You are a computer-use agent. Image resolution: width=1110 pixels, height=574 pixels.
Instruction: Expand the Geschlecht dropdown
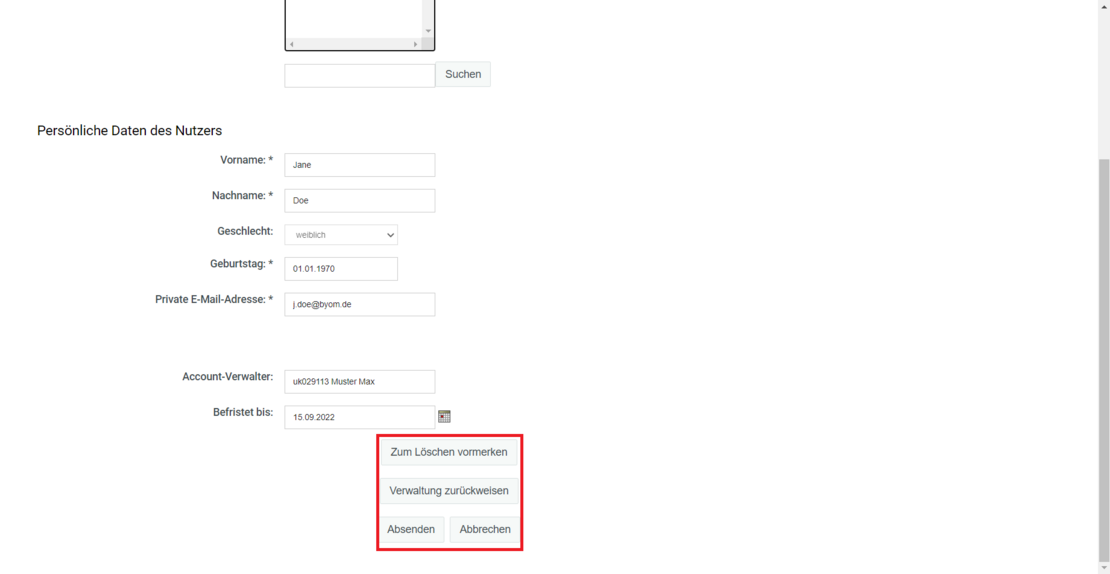(341, 235)
